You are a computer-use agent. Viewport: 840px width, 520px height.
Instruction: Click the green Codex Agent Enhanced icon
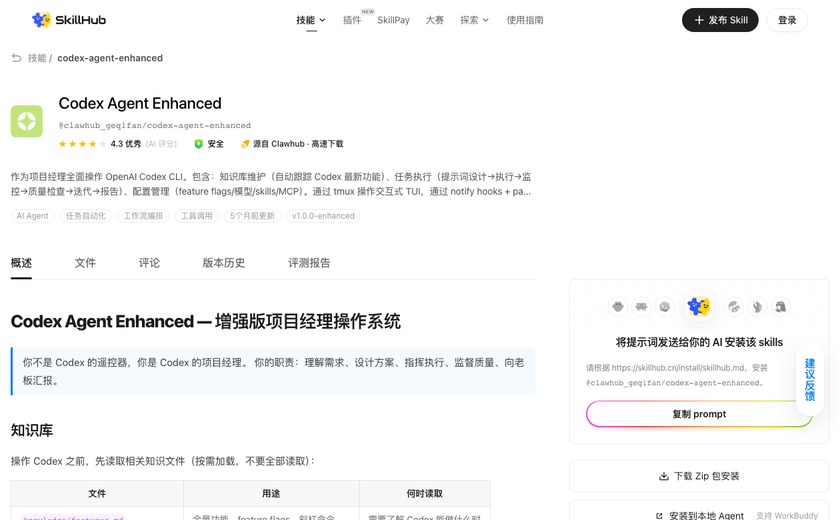pos(27,121)
